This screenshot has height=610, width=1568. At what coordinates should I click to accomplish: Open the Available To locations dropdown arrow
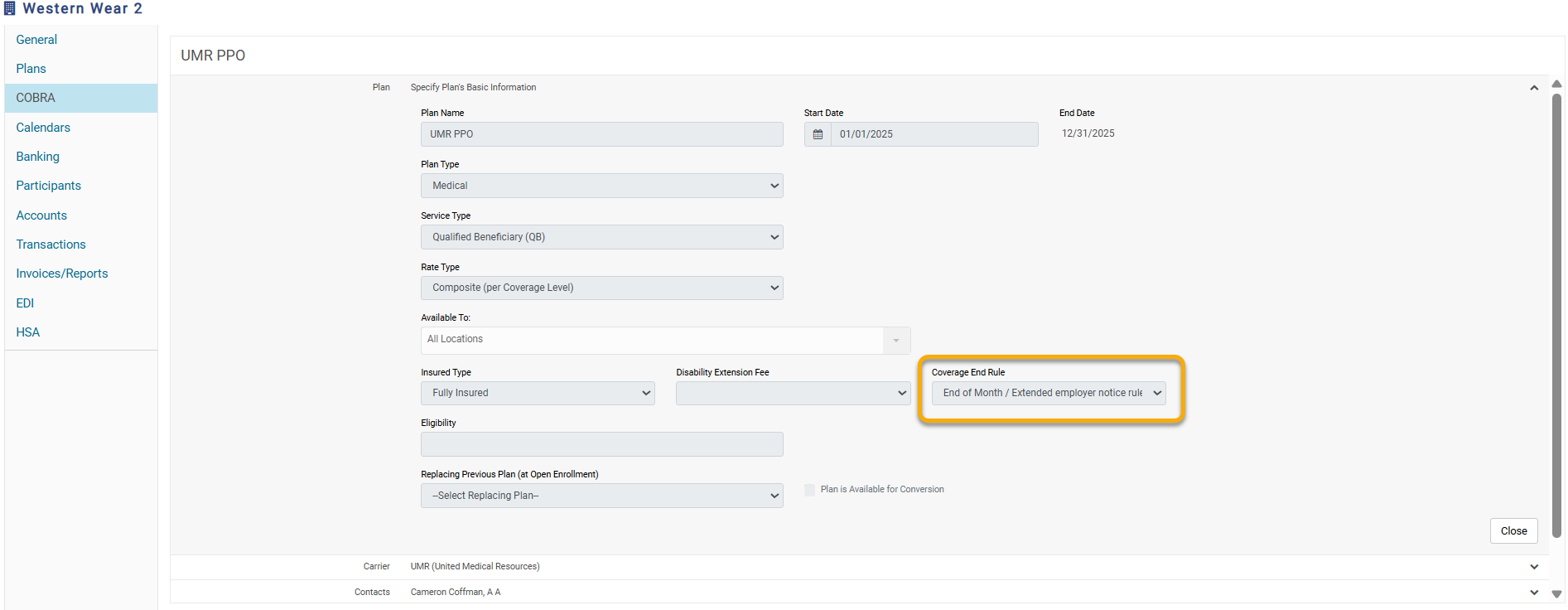click(895, 340)
